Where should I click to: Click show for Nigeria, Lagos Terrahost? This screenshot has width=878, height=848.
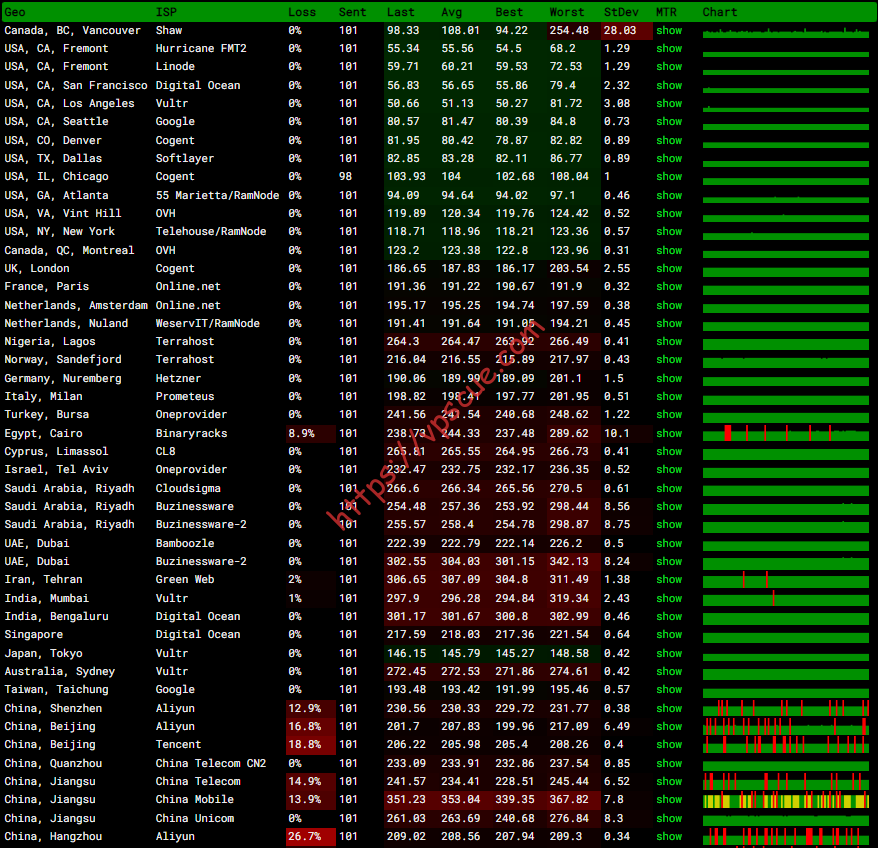pyautogui.click(x=669, y=341)
